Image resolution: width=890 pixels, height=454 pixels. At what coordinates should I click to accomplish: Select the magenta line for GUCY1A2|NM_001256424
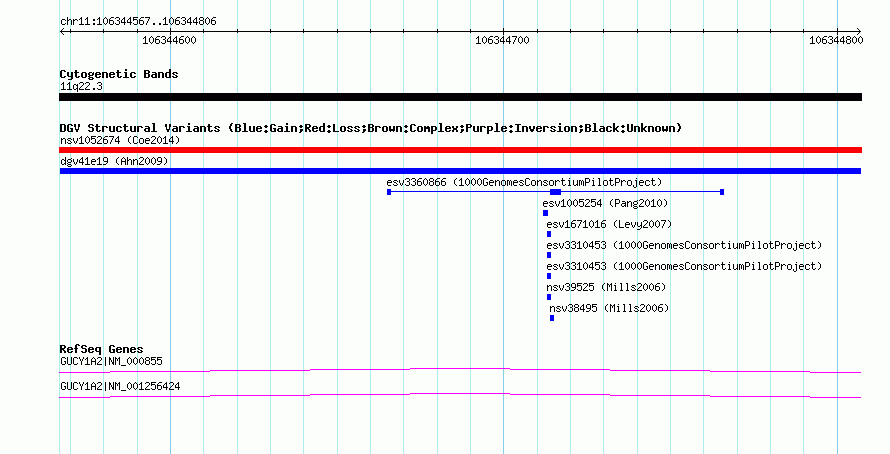(460, 396)
